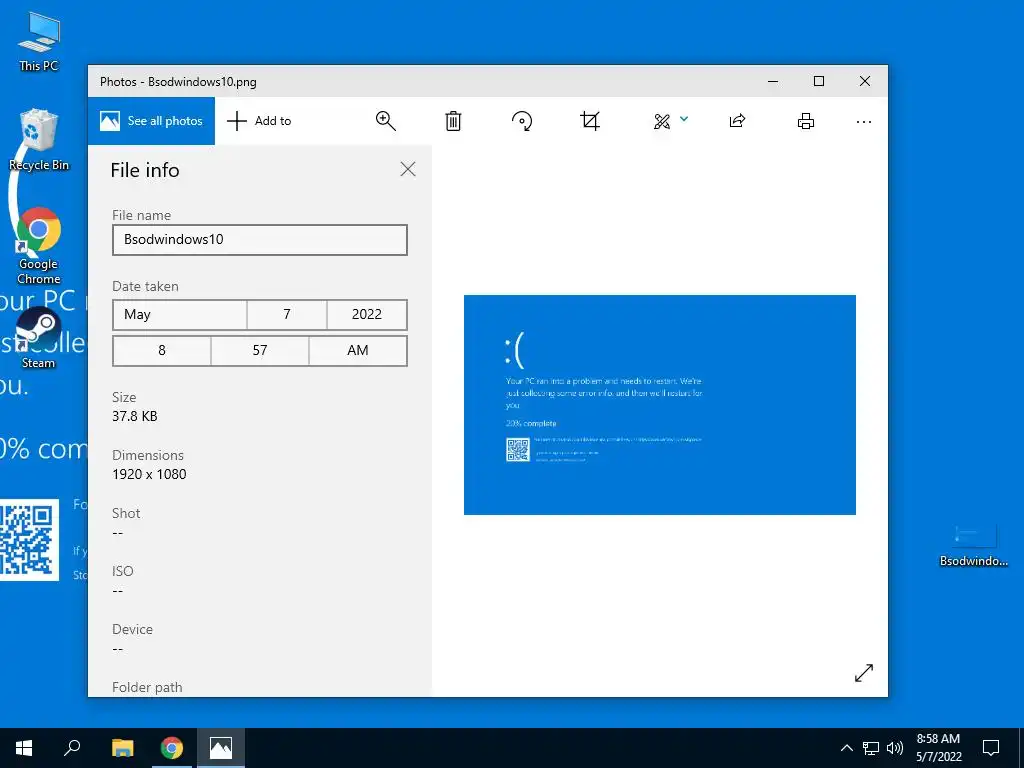Show hidden tray icons chevron

846,748
